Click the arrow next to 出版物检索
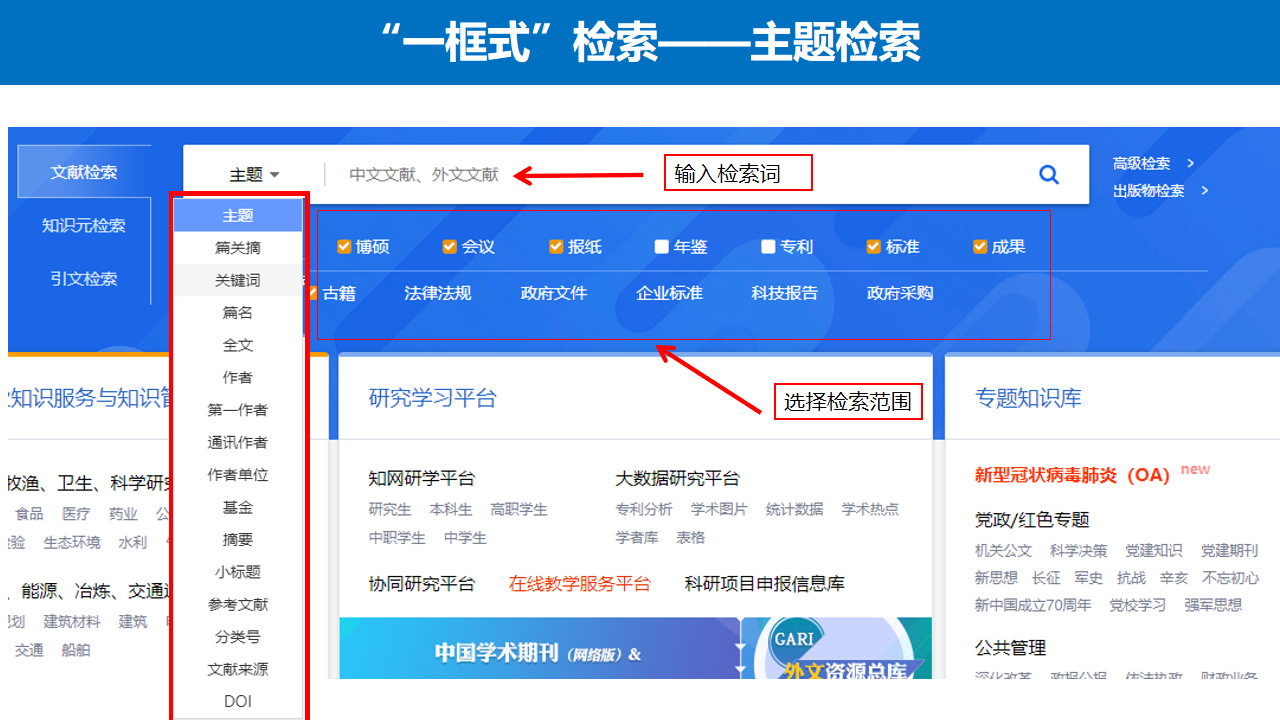Screen dimensions: 1280x720 1204,190
